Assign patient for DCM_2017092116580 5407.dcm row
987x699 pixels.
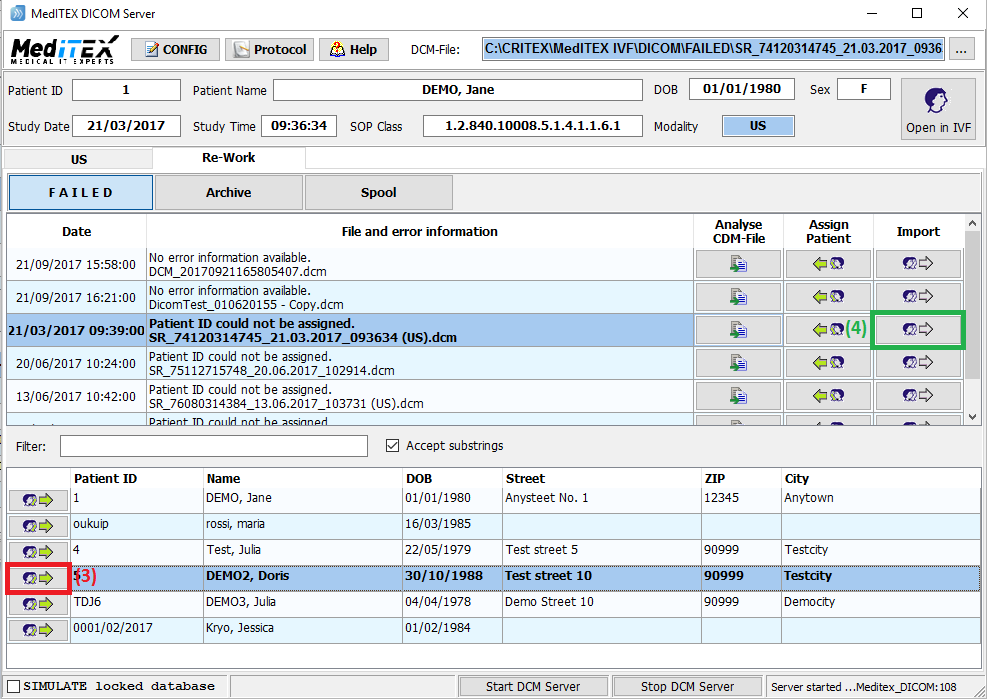coord(828,264)
